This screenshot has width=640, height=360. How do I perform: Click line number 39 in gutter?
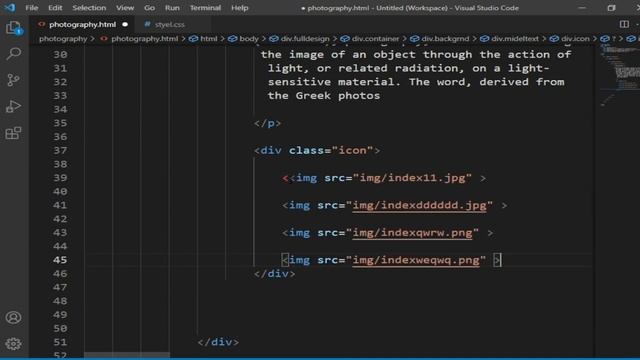60,178
